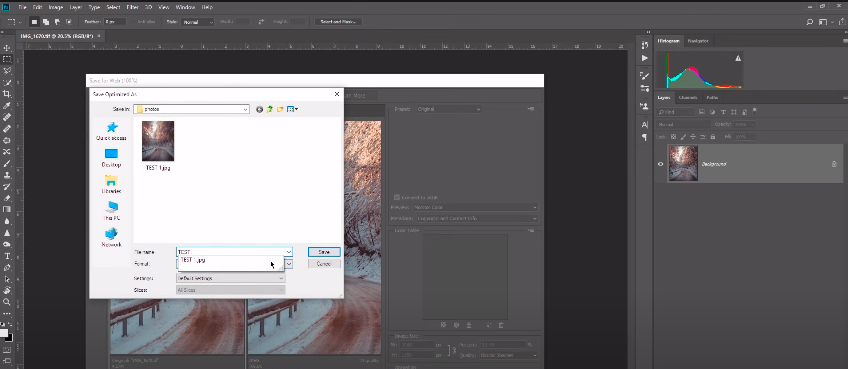The image size is (848, 369).
Task: Select the New selection mode icon
Action: pos(35,22)
